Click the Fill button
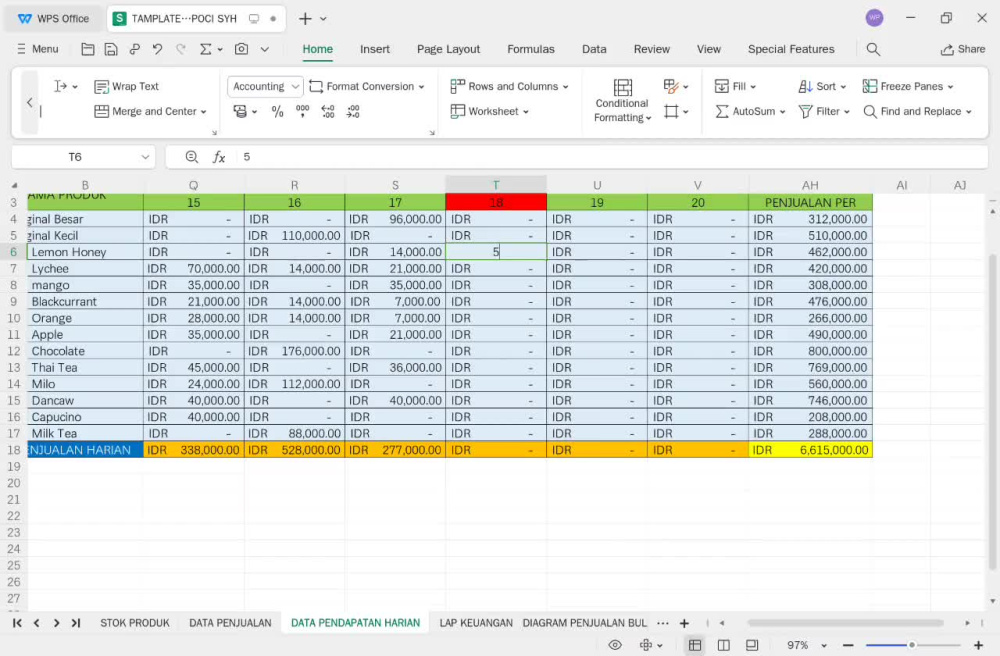The width and height of the screenshot is (1000, 656). (736, 86)
